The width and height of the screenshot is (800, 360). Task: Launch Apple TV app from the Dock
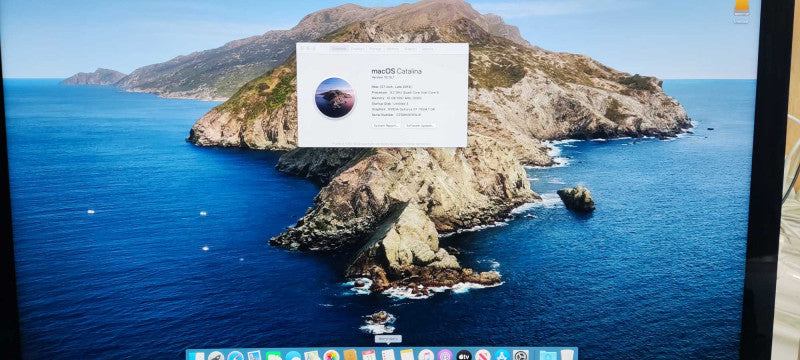(x=464, y=355)
